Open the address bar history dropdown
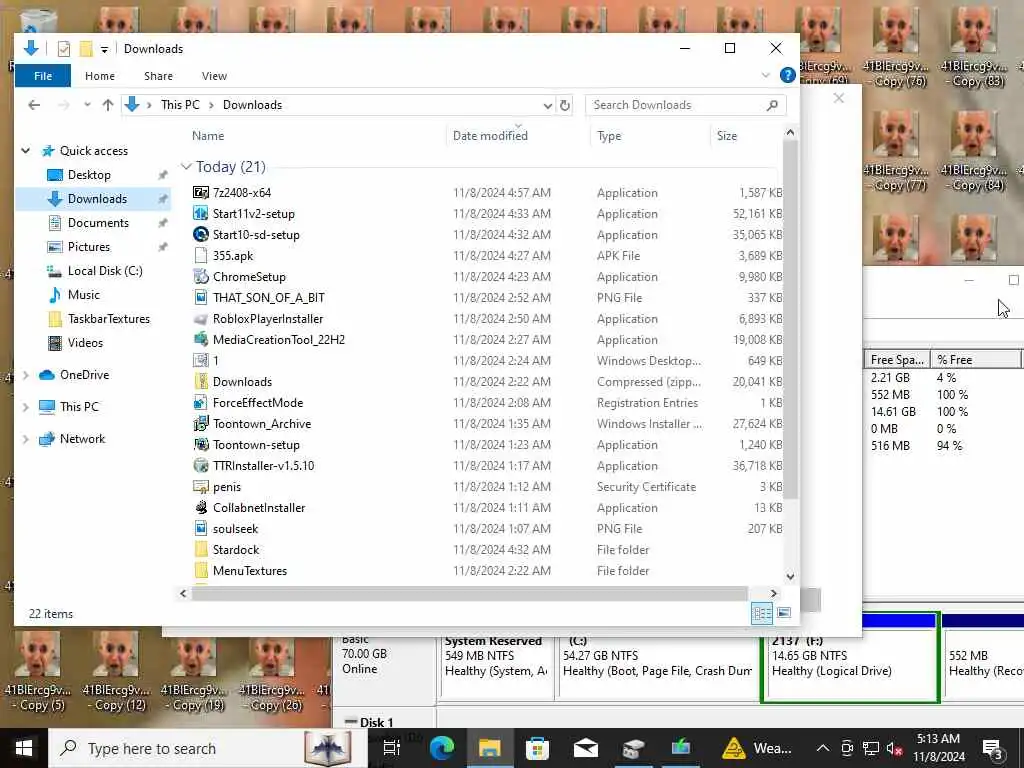Screen dimensions: 1024x768 (x=547, y=105)
